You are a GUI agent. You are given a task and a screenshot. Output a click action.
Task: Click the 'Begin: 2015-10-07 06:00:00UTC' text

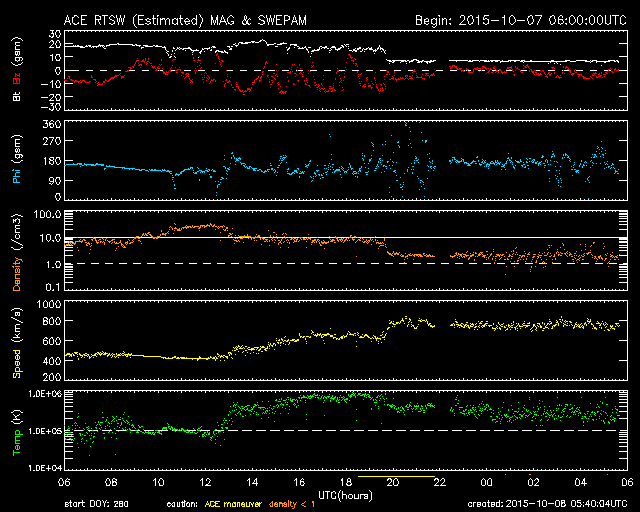(521, 20)
